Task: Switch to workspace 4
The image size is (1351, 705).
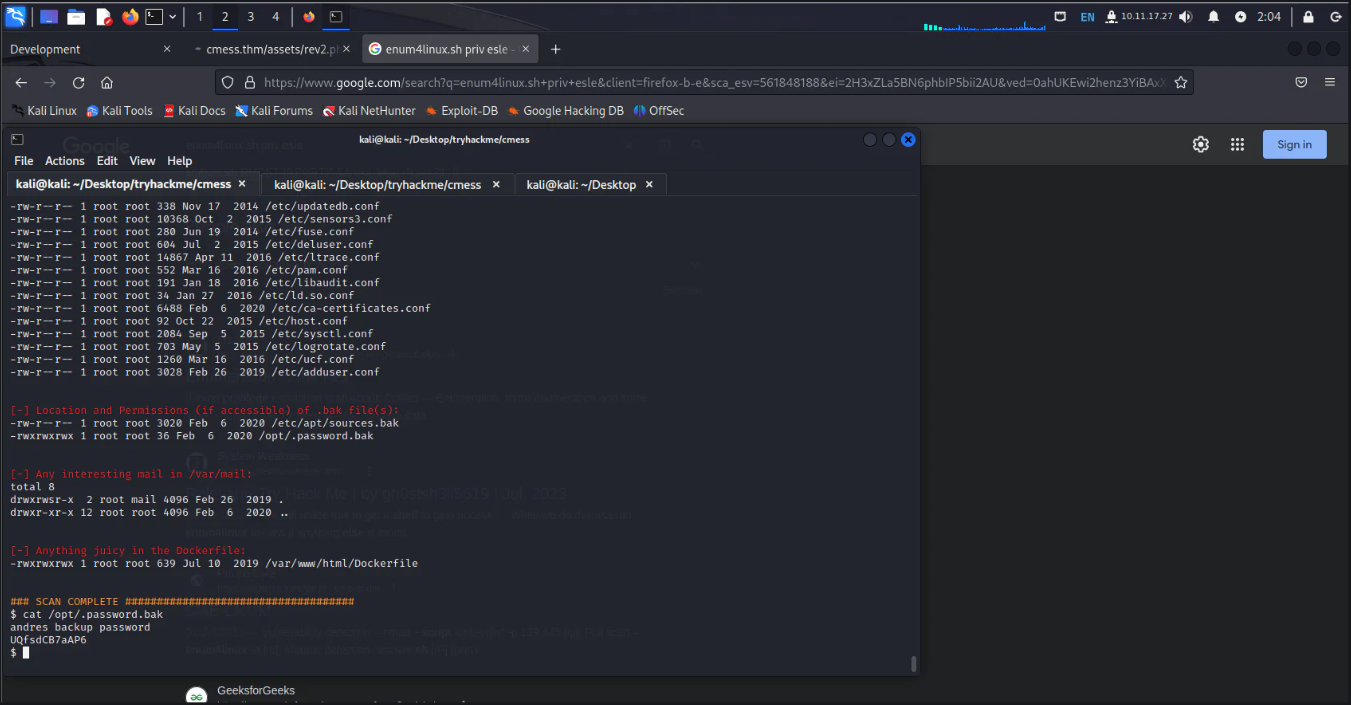Action: [x=276, y=17]
